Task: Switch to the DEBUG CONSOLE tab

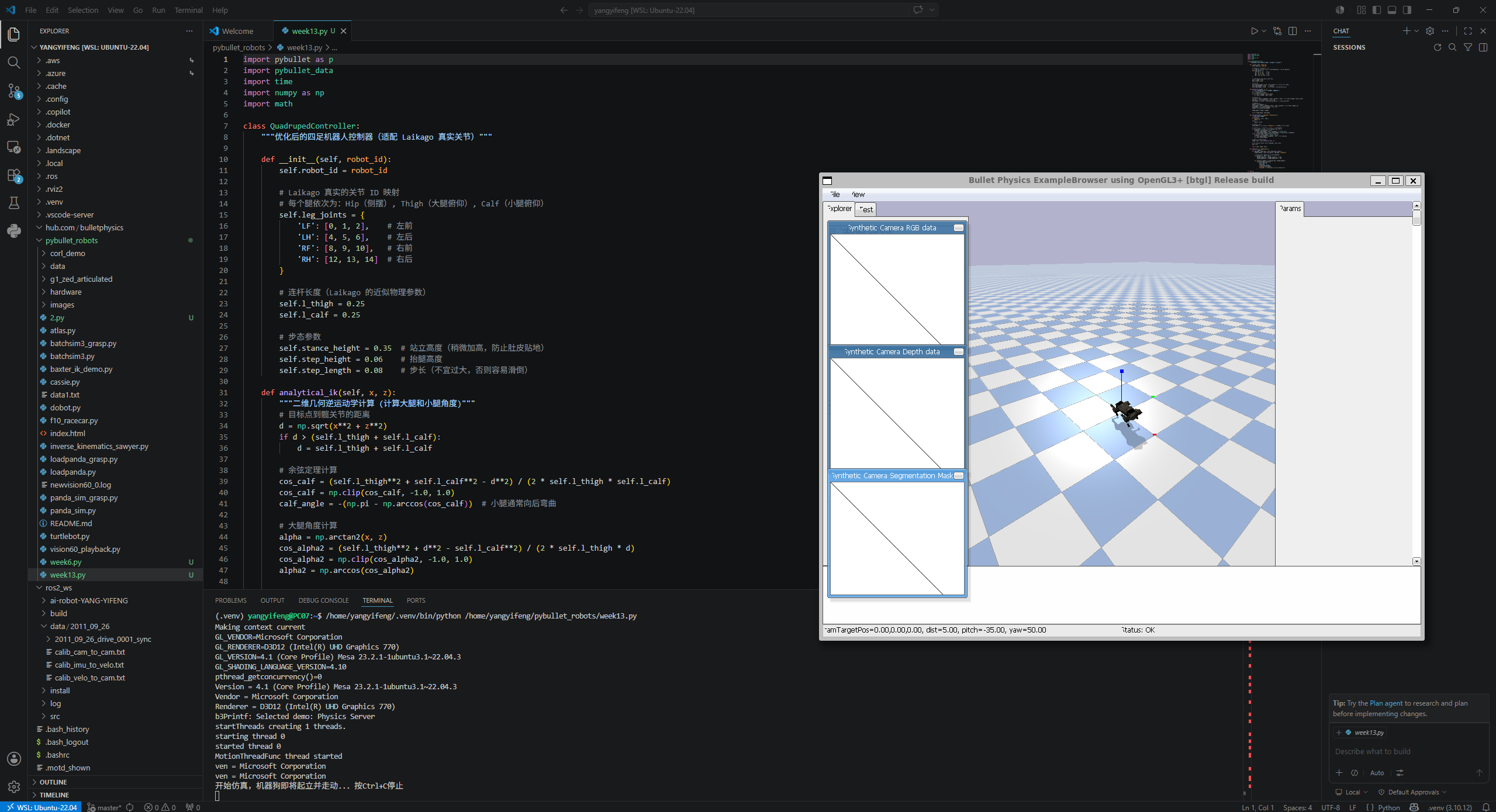Action: [323, 600]
